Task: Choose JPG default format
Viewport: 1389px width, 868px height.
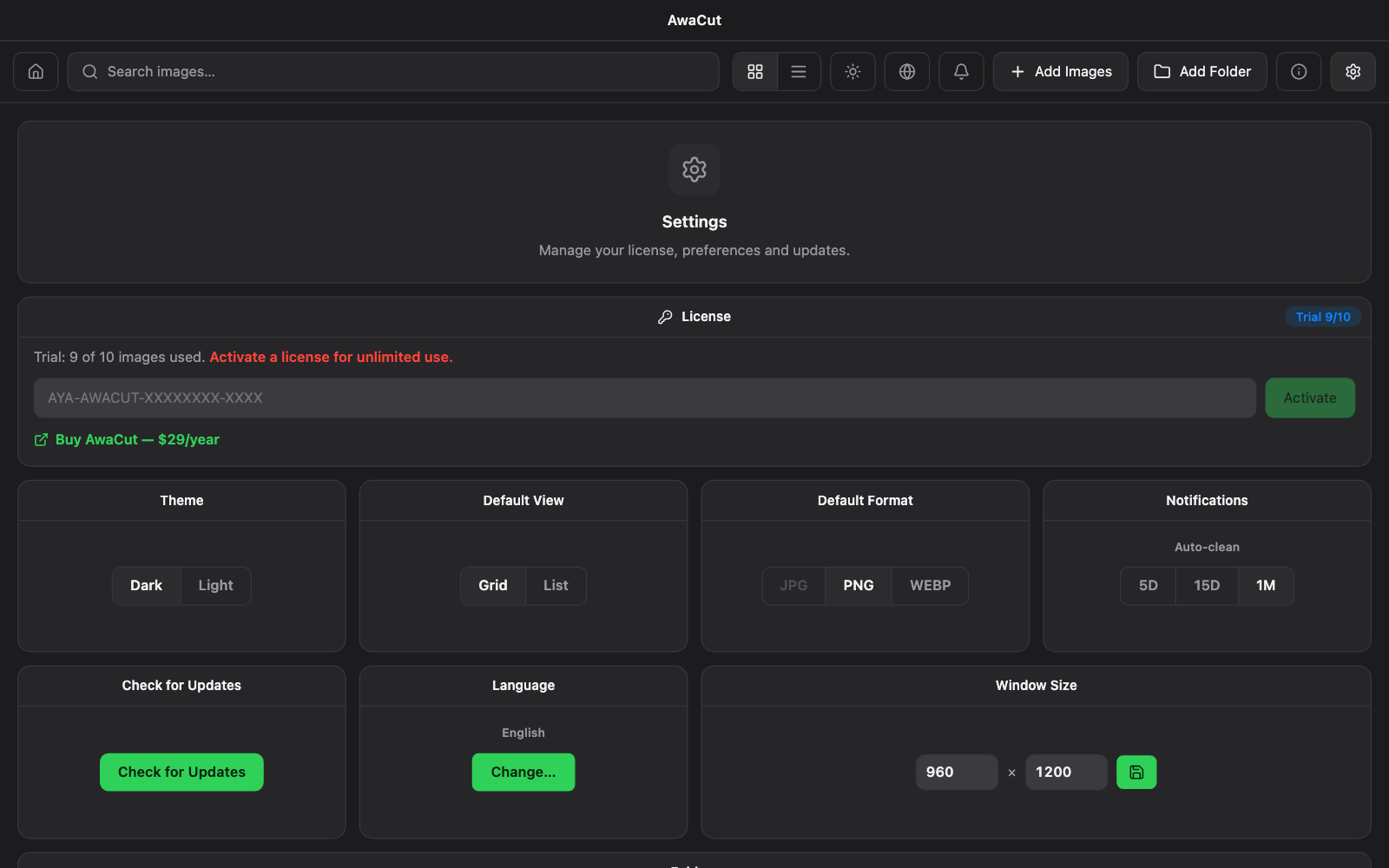Action: coord(793,586)
